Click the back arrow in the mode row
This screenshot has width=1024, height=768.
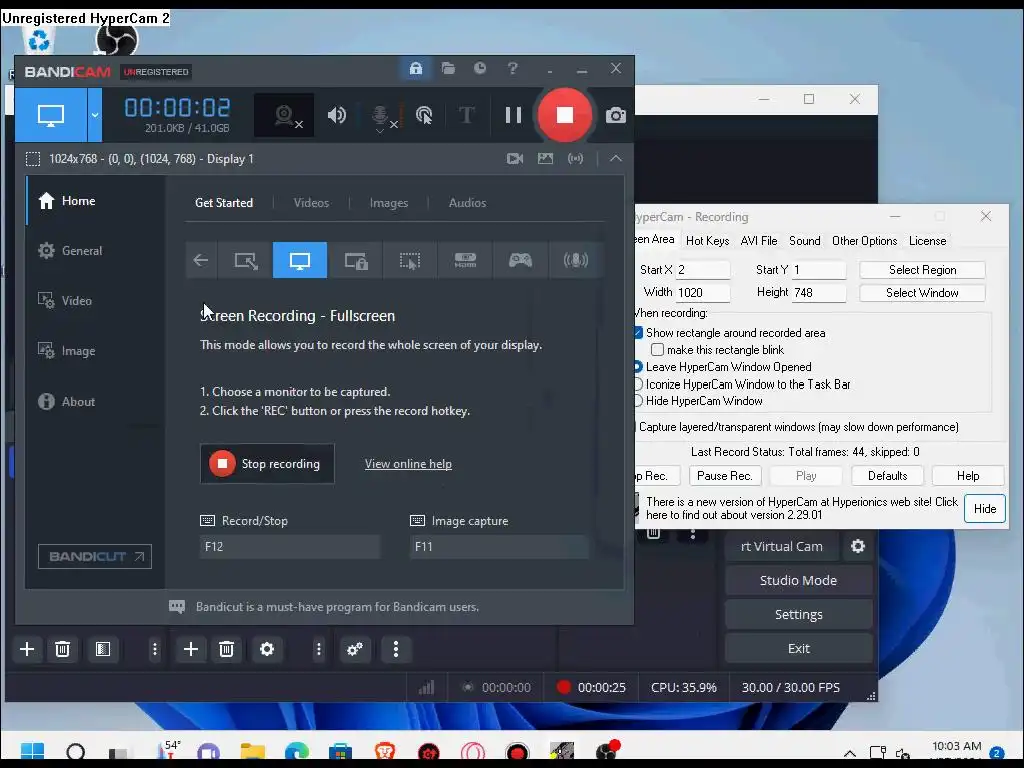201,260
